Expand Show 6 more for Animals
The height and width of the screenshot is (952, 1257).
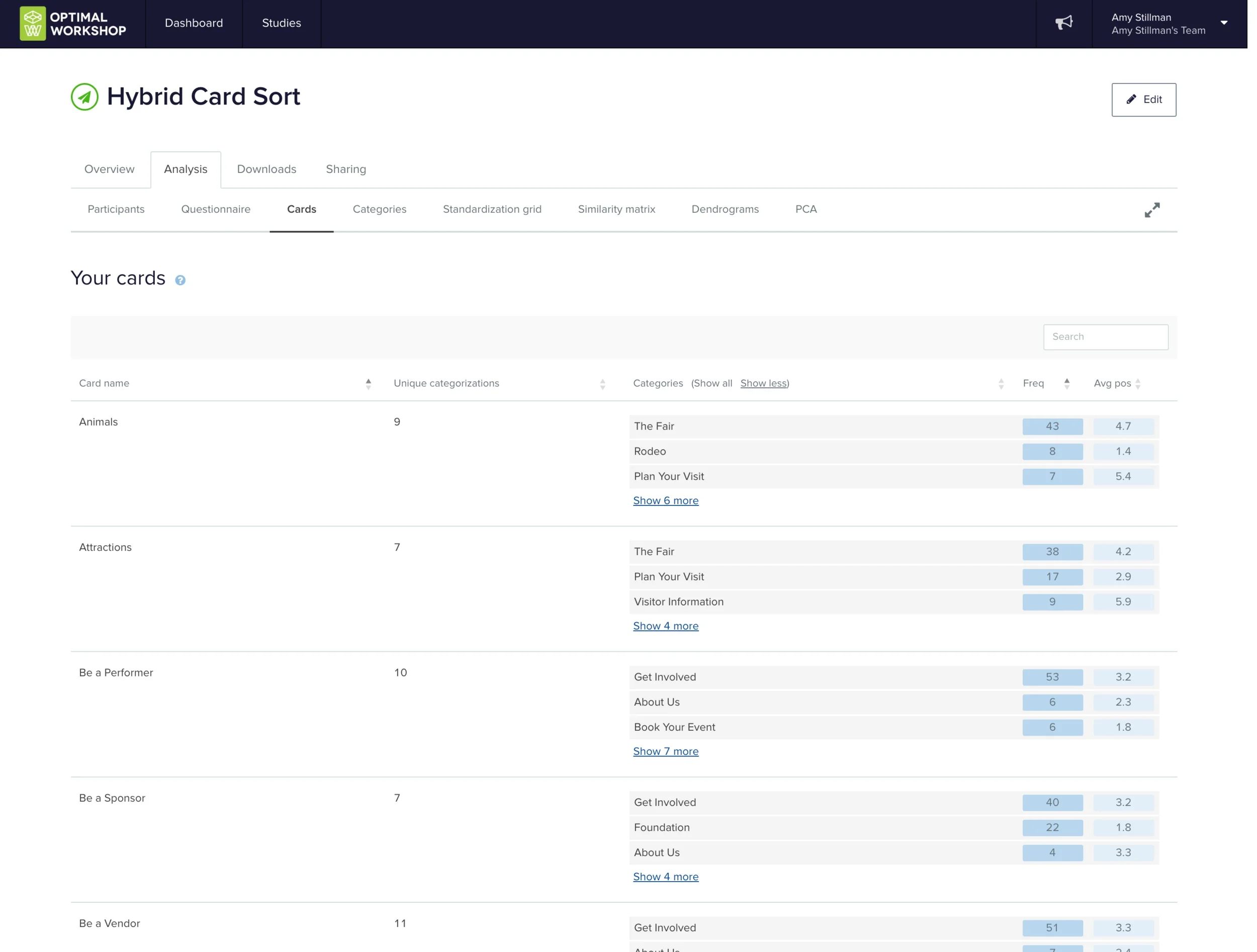tap(665, 501)
